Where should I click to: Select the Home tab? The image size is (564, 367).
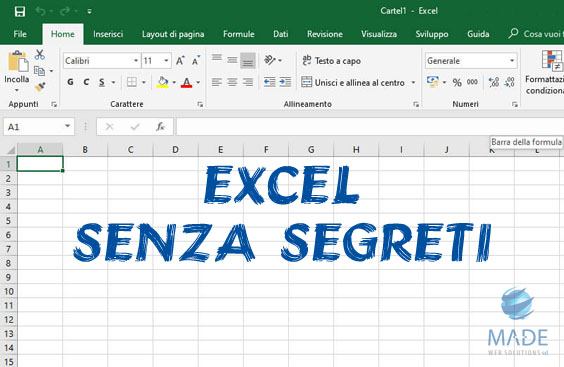(63, 34)
